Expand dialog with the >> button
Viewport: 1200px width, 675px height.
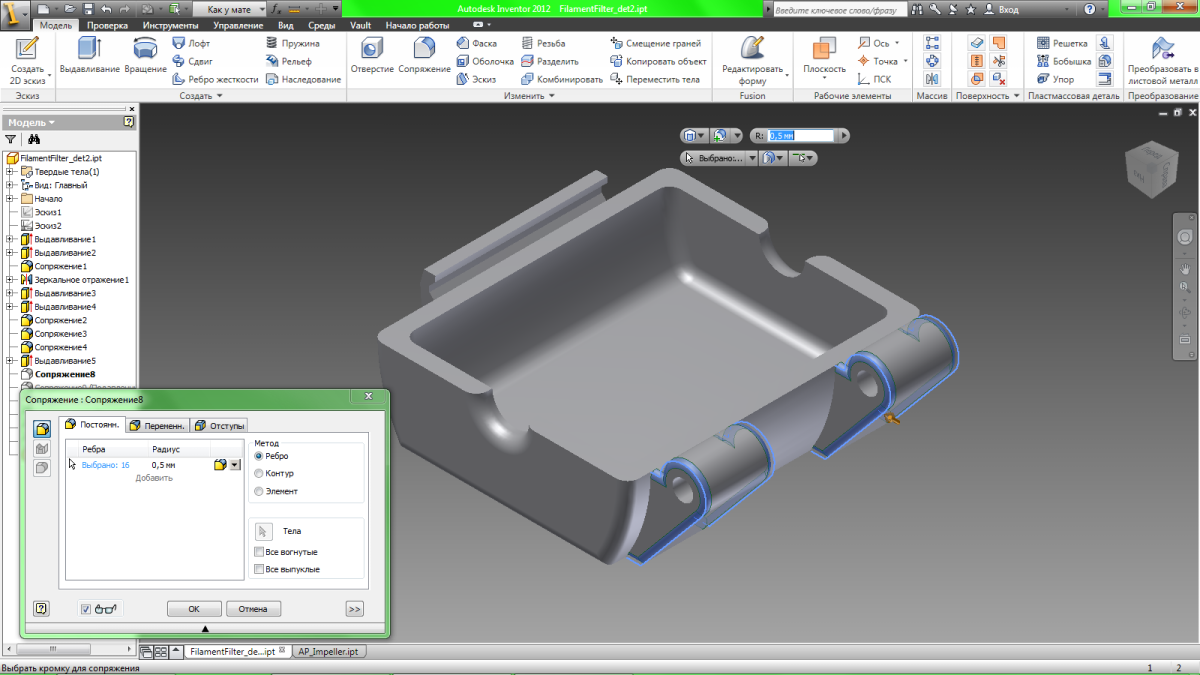[x=354, y=608]
